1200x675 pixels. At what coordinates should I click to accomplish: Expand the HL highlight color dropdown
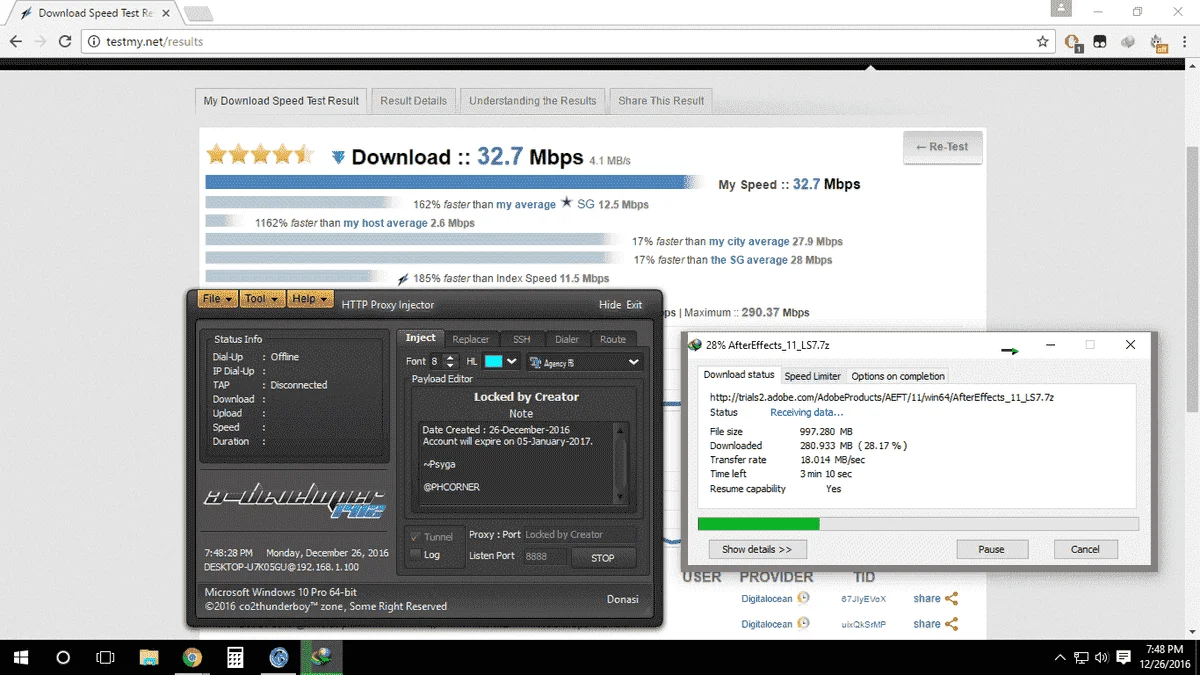click(513, 361)
